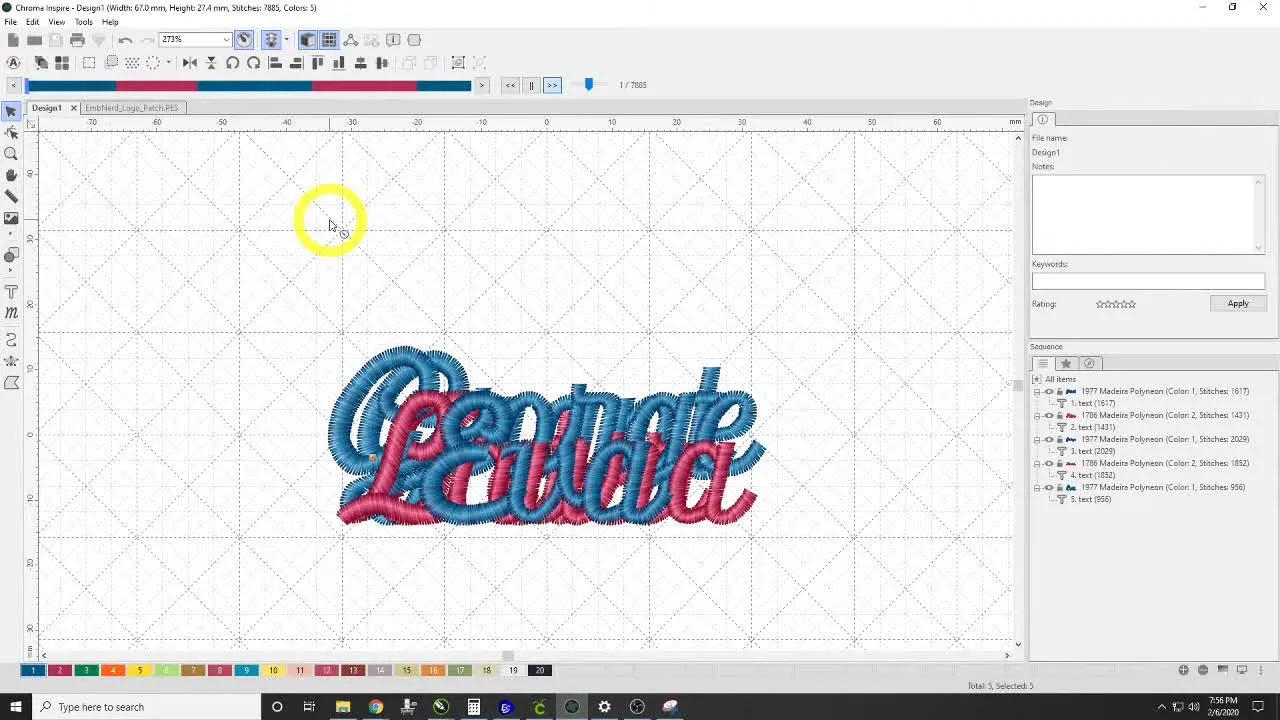Viewport: 1280px width, 720px height.
Task: Collapse the 1617-stitch Madeira Polyneon group
Action: 1037,392
